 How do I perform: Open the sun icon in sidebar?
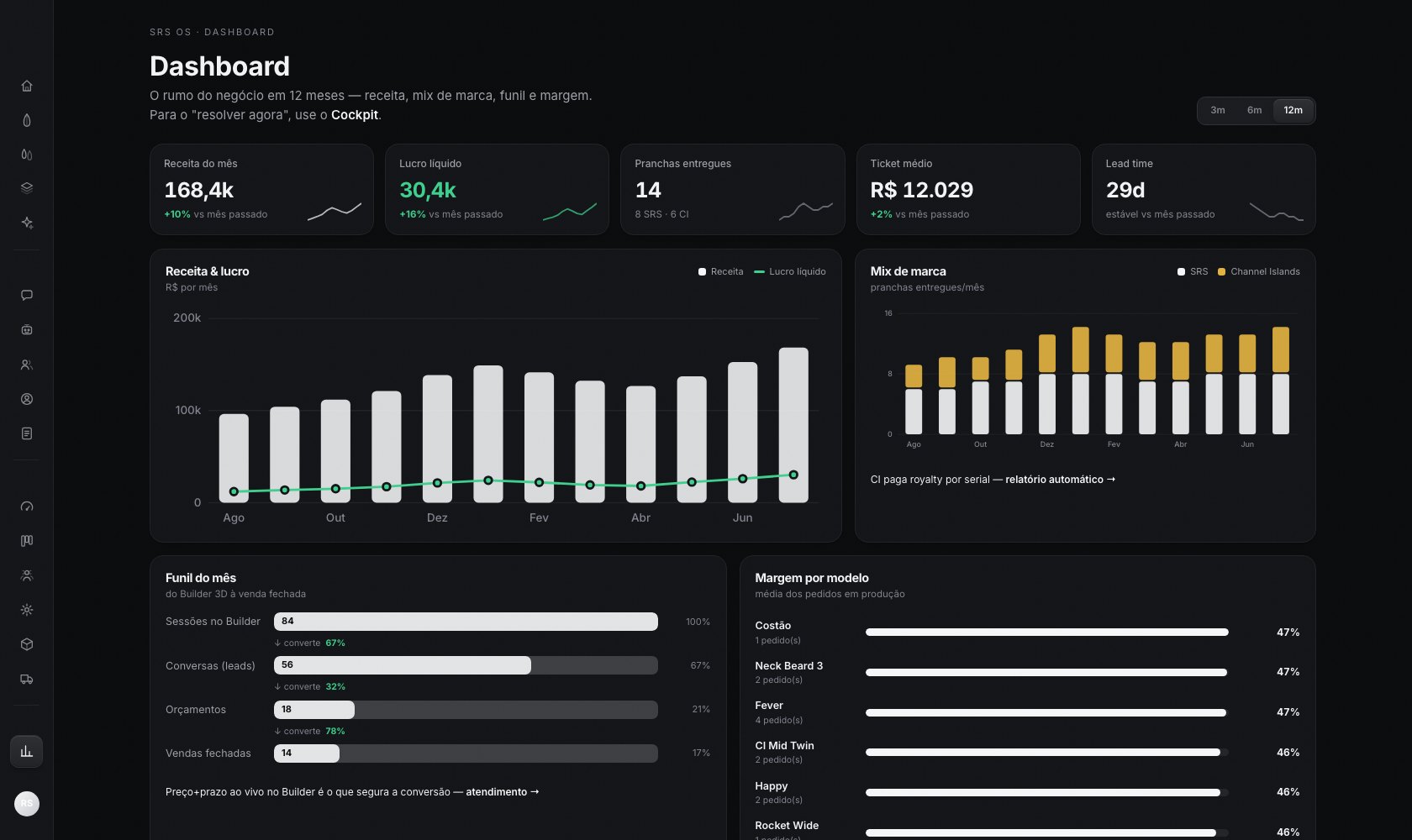[27, 610]
